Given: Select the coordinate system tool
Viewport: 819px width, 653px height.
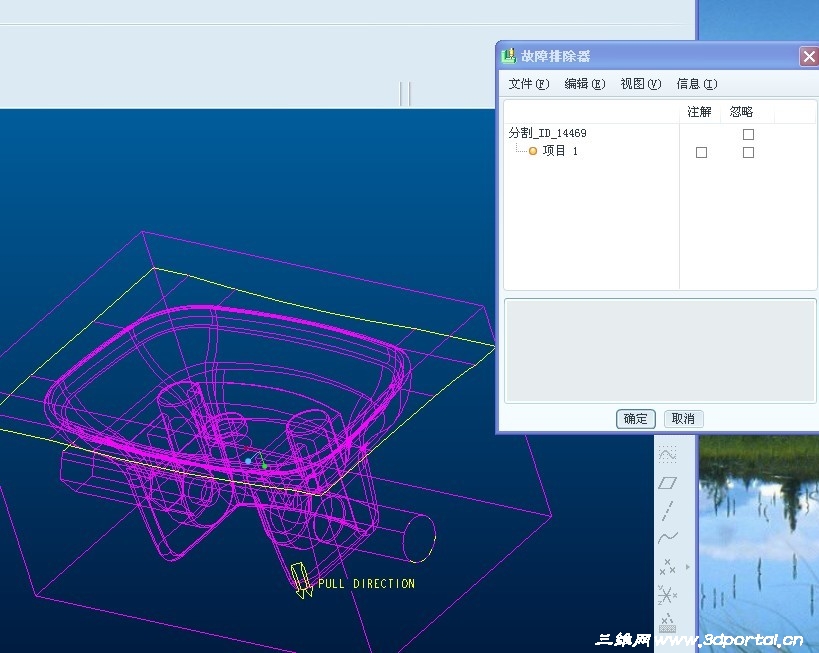Looking at the screenshot, I should click(668, 595).
